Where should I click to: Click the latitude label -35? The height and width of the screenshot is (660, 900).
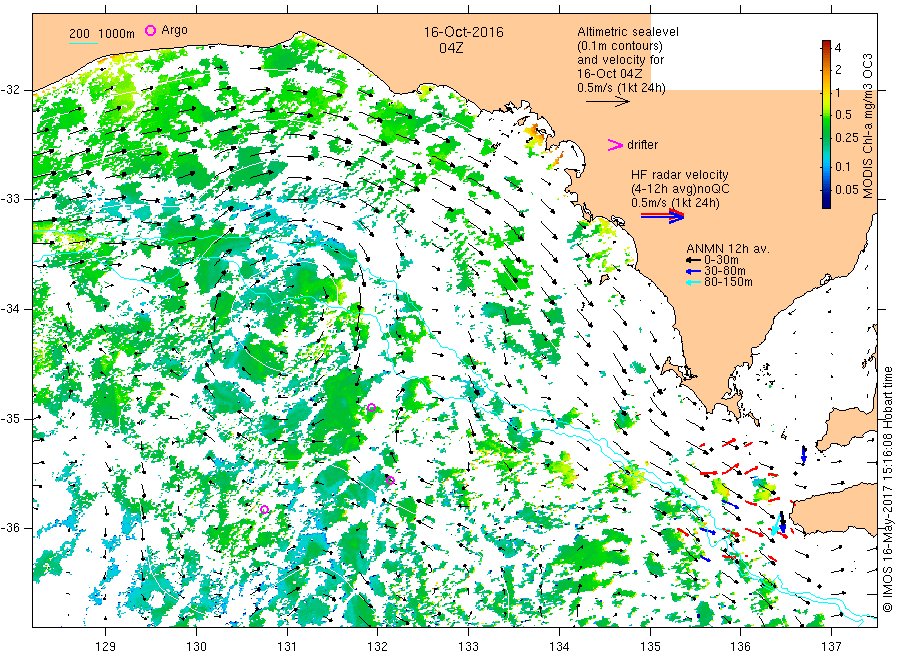pos(10,418)
